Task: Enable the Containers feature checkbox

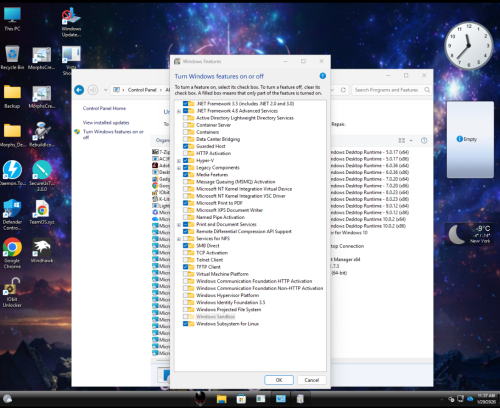Action: [185, 132]
